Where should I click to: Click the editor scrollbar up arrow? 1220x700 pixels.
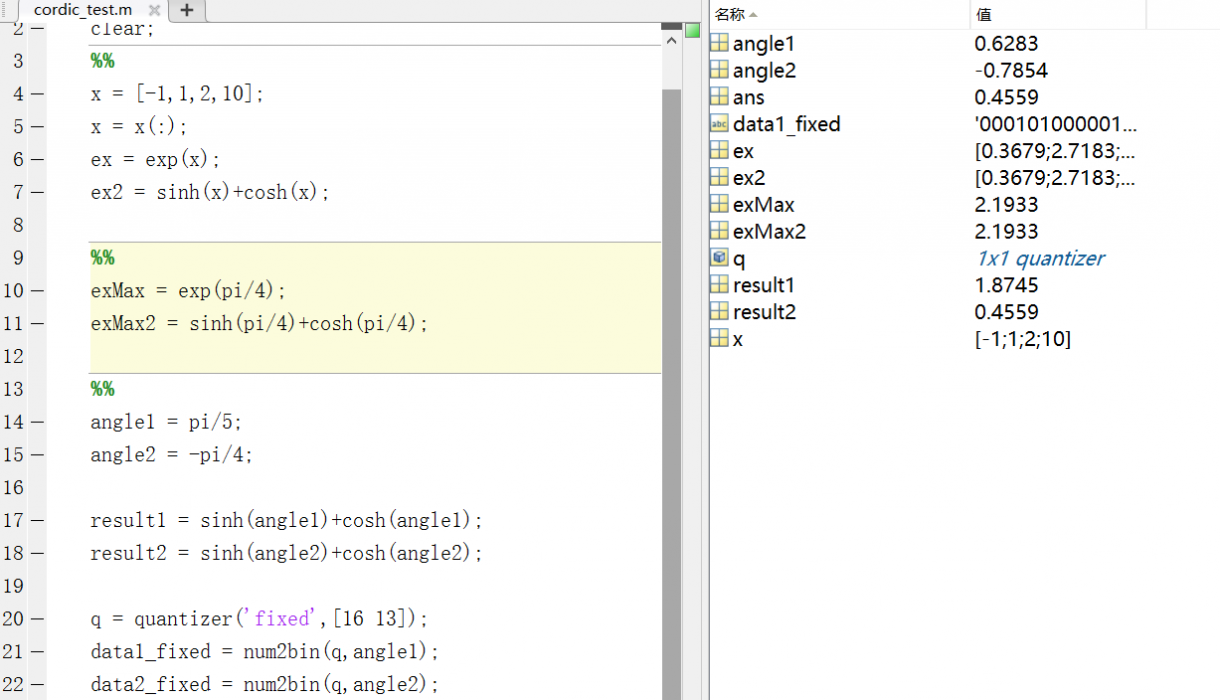click(x=672, y=41)
